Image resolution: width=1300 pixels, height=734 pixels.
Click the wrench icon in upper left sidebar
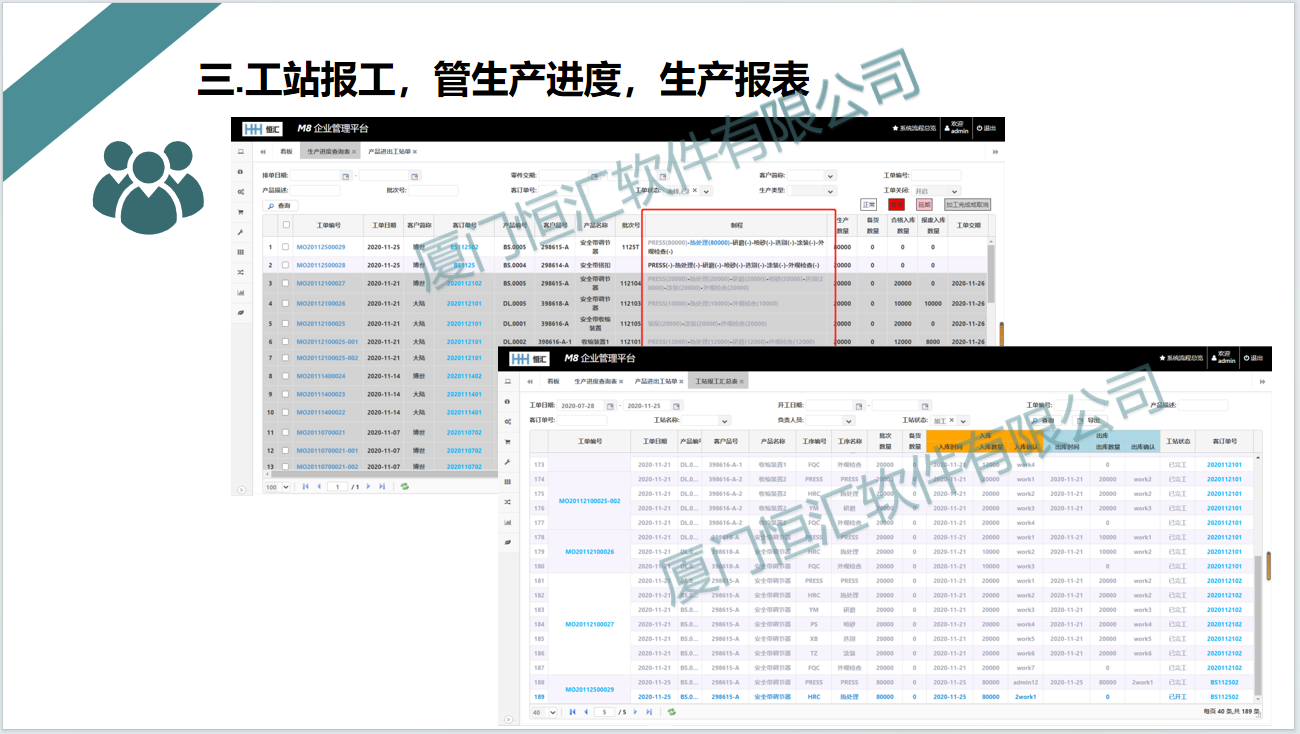[240, 232]
